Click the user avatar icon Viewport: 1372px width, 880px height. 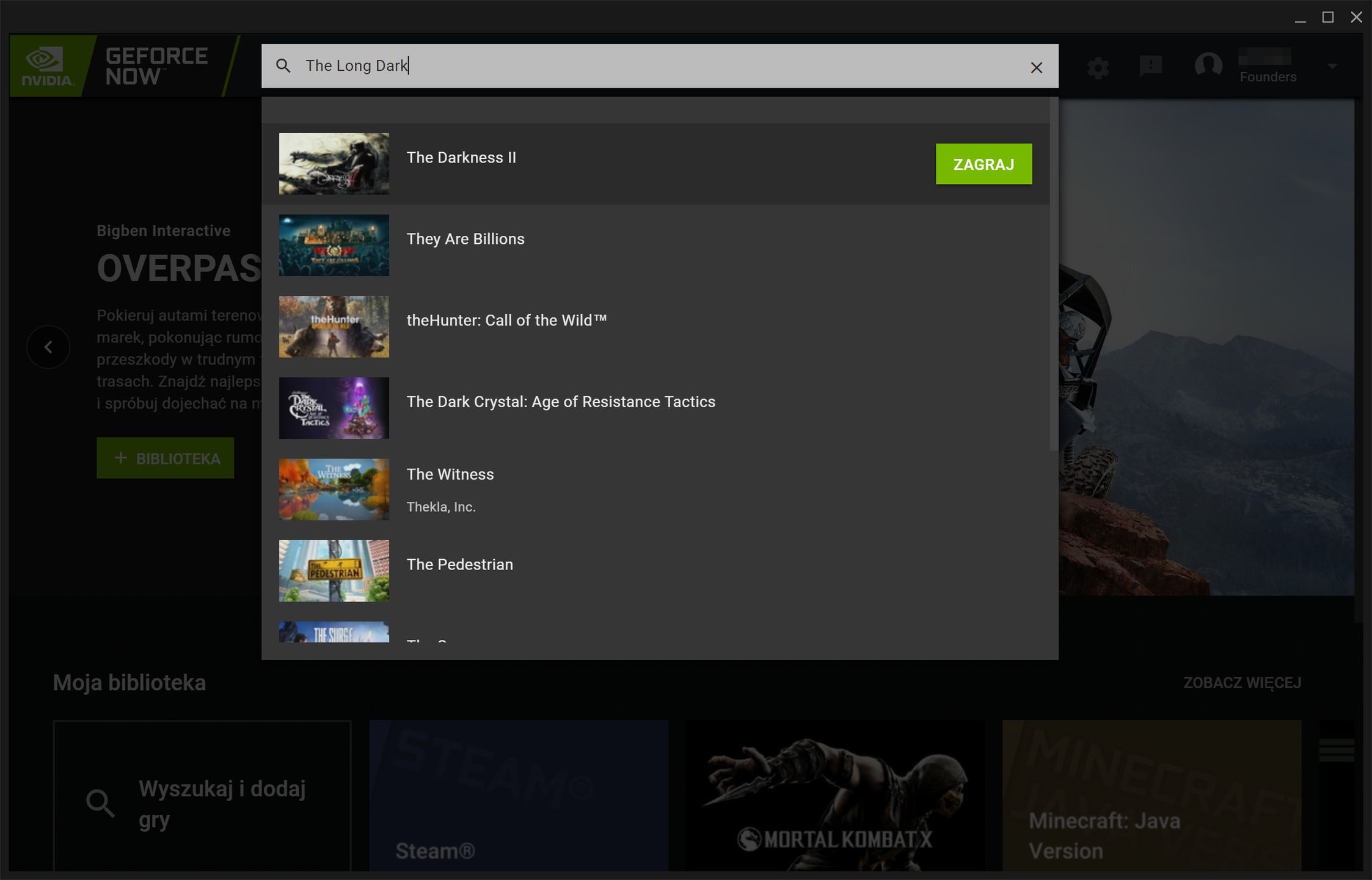[x=1208, y=65]
